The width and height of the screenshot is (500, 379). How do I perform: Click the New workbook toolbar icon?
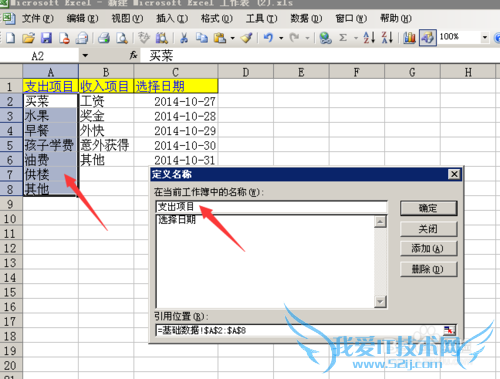pyautogui.click(x=10, y=38)
